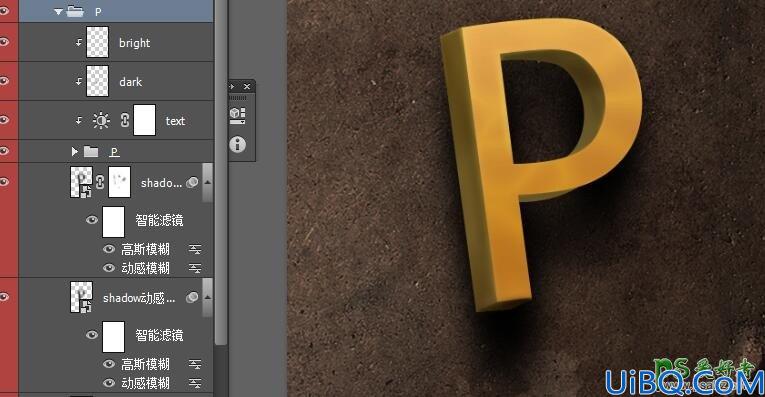The image size is (765, 397).
Task: Select the shado... layer mask thumbnail
Action: [x=120, y=182]
